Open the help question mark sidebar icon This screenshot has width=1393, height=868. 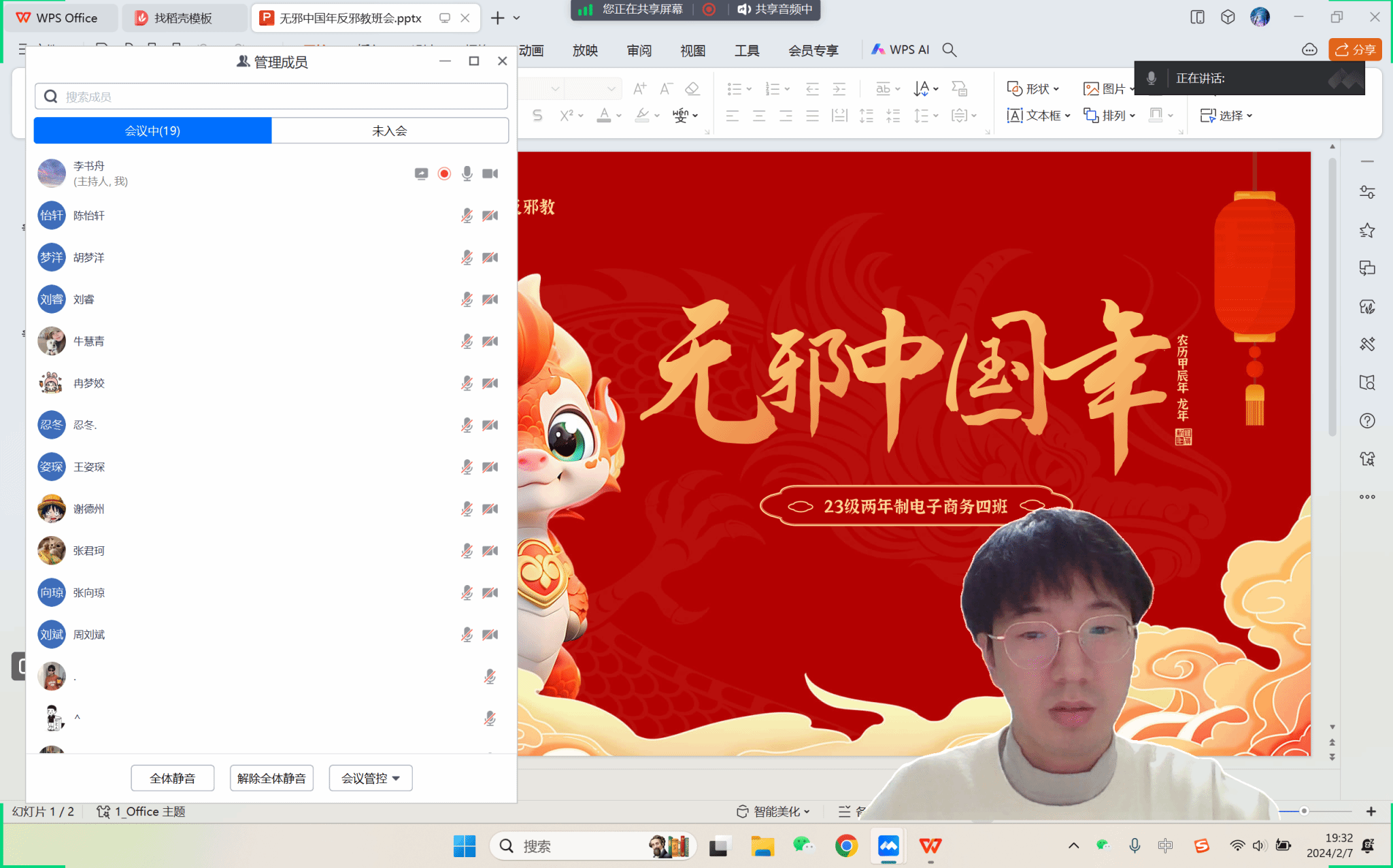coord(1367,421)
